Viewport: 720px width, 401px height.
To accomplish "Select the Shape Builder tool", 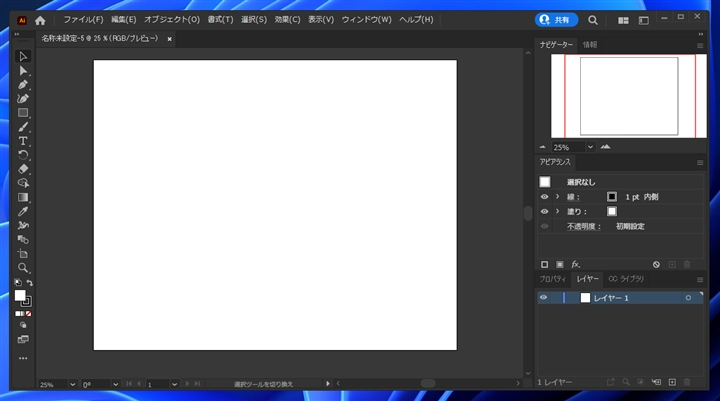I will pyautogui.click(x=23, y=183).
